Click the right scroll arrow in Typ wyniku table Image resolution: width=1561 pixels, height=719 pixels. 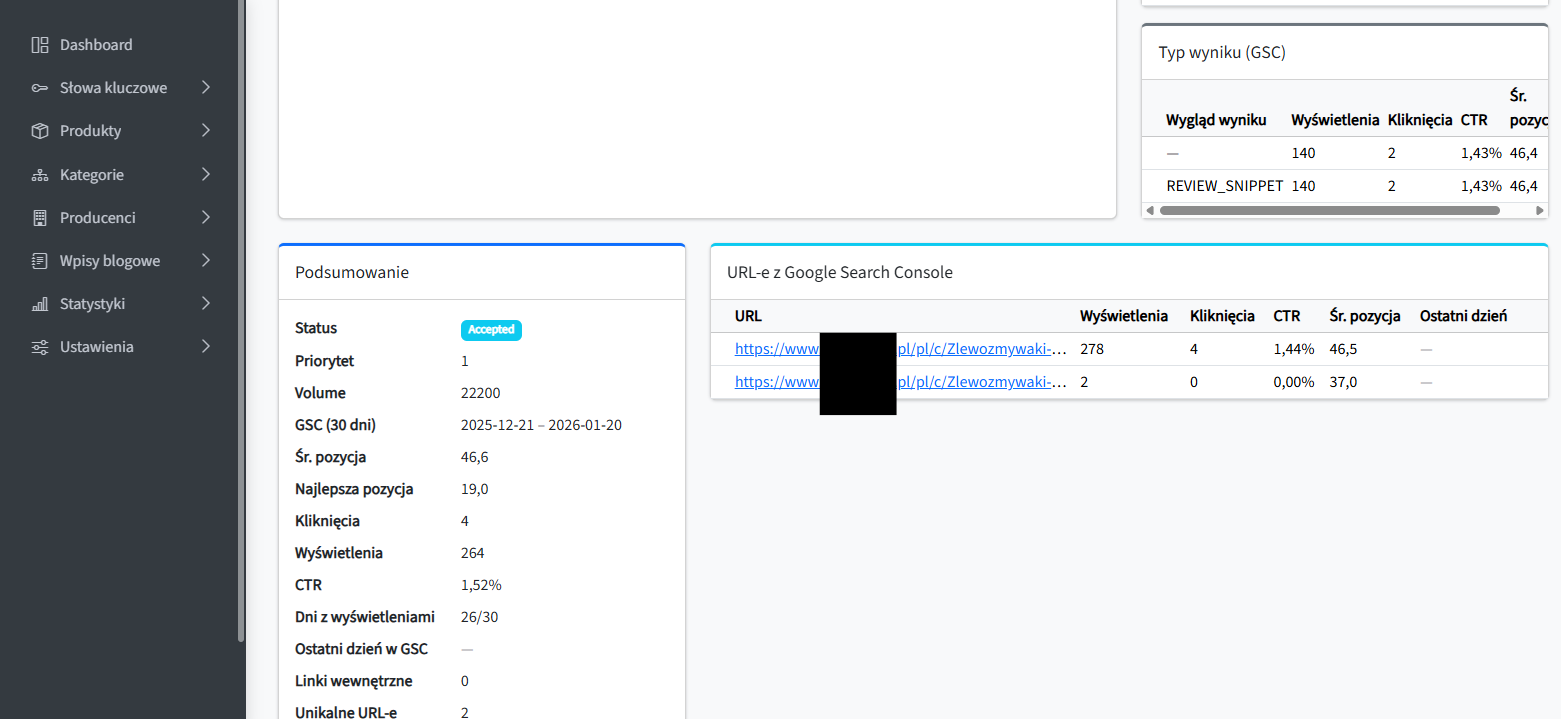[1541, 211]
